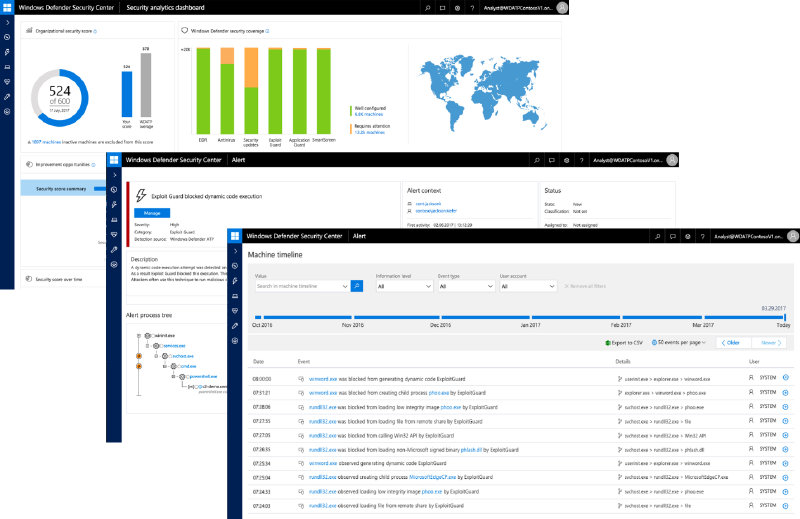The image size is (800, 519).
Task: Click the Windows logo in the Machine timeline window
Action: point(236,236)
